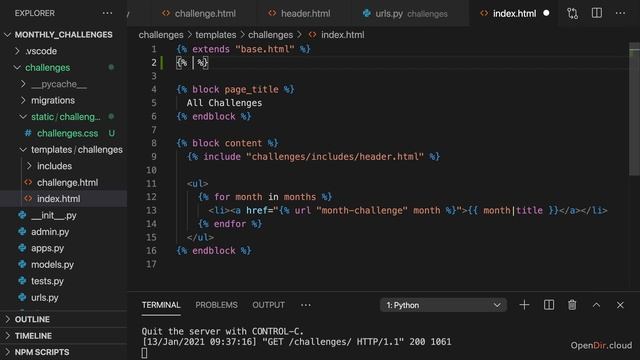Image resolution: width=640 pixels, height=360 pixels.
Task: Expand the .vscode folder
Action: click(x=63, y=51)
